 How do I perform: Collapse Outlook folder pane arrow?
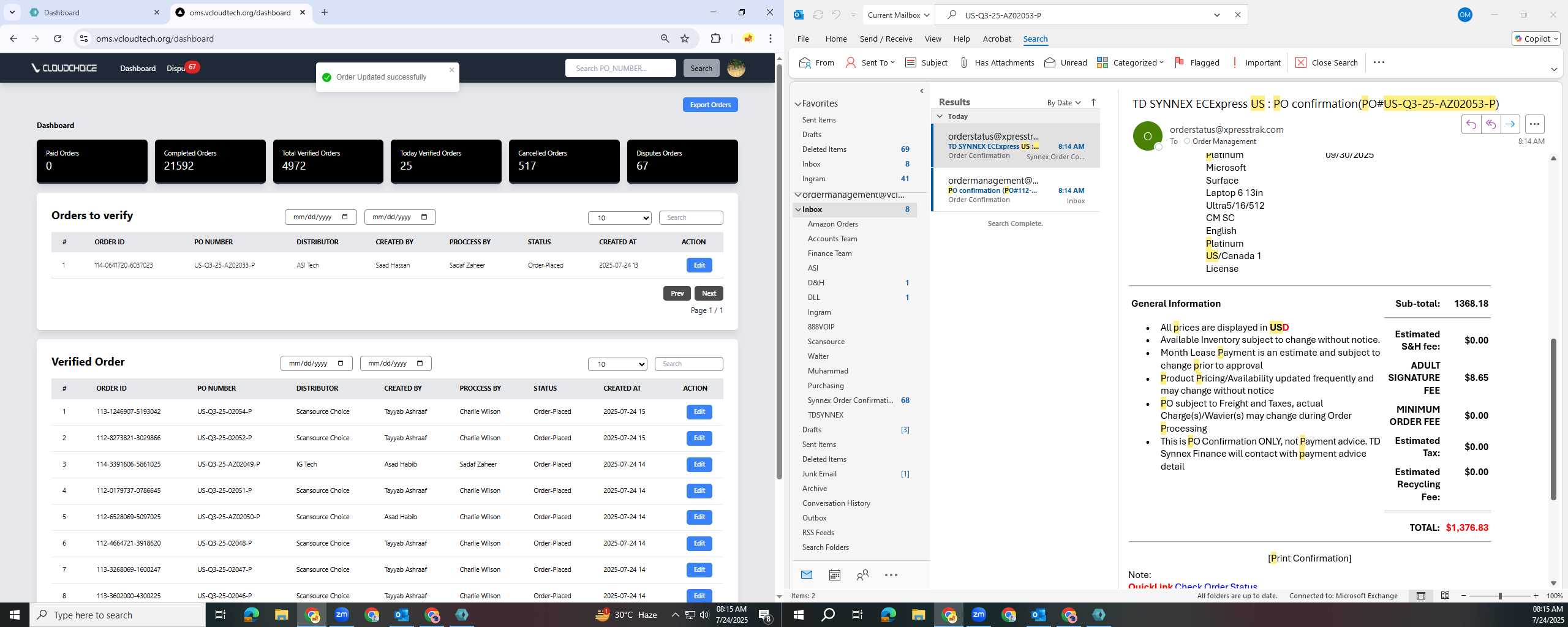point(922,91)
